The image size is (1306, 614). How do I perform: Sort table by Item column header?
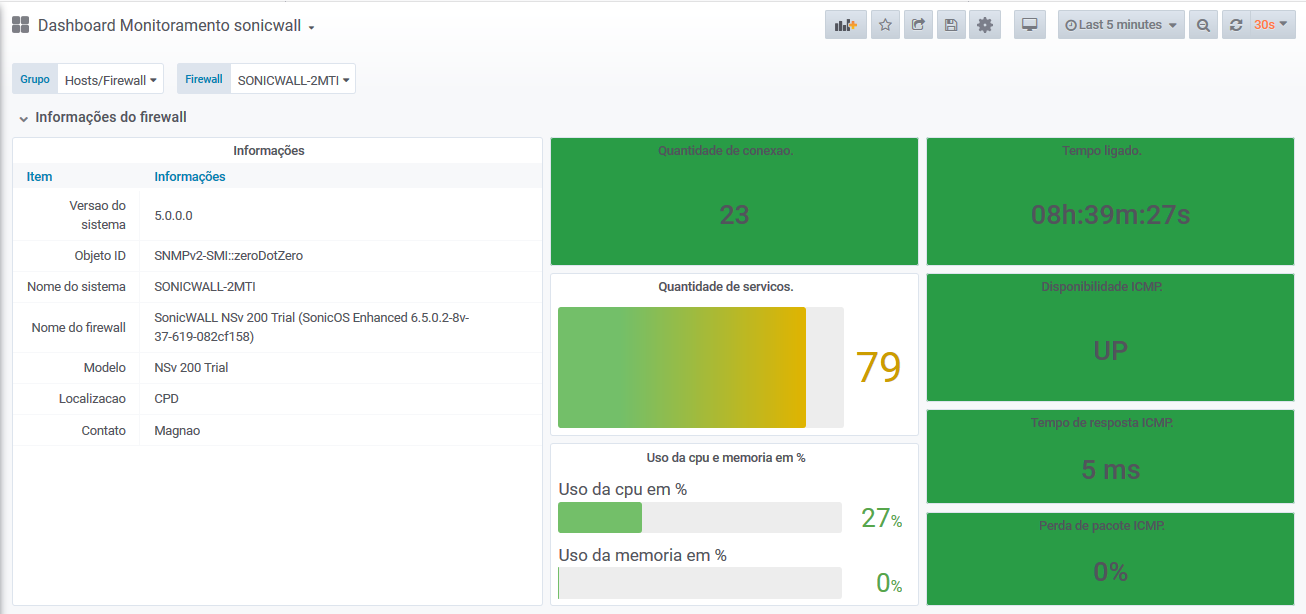click(40, 177)
